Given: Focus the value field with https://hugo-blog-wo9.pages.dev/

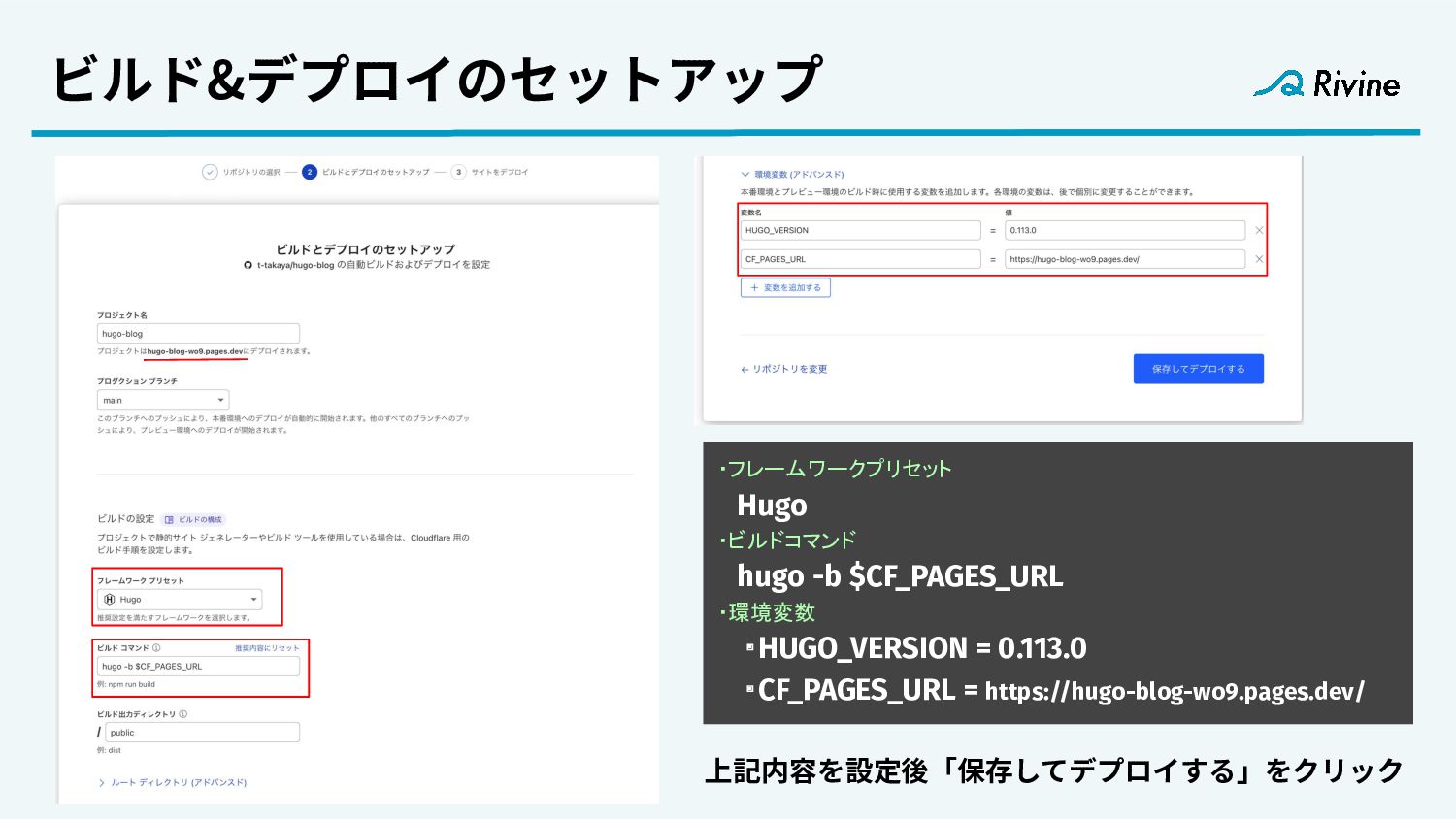Looking at the screenshot, I should [x=1125, y=259].
